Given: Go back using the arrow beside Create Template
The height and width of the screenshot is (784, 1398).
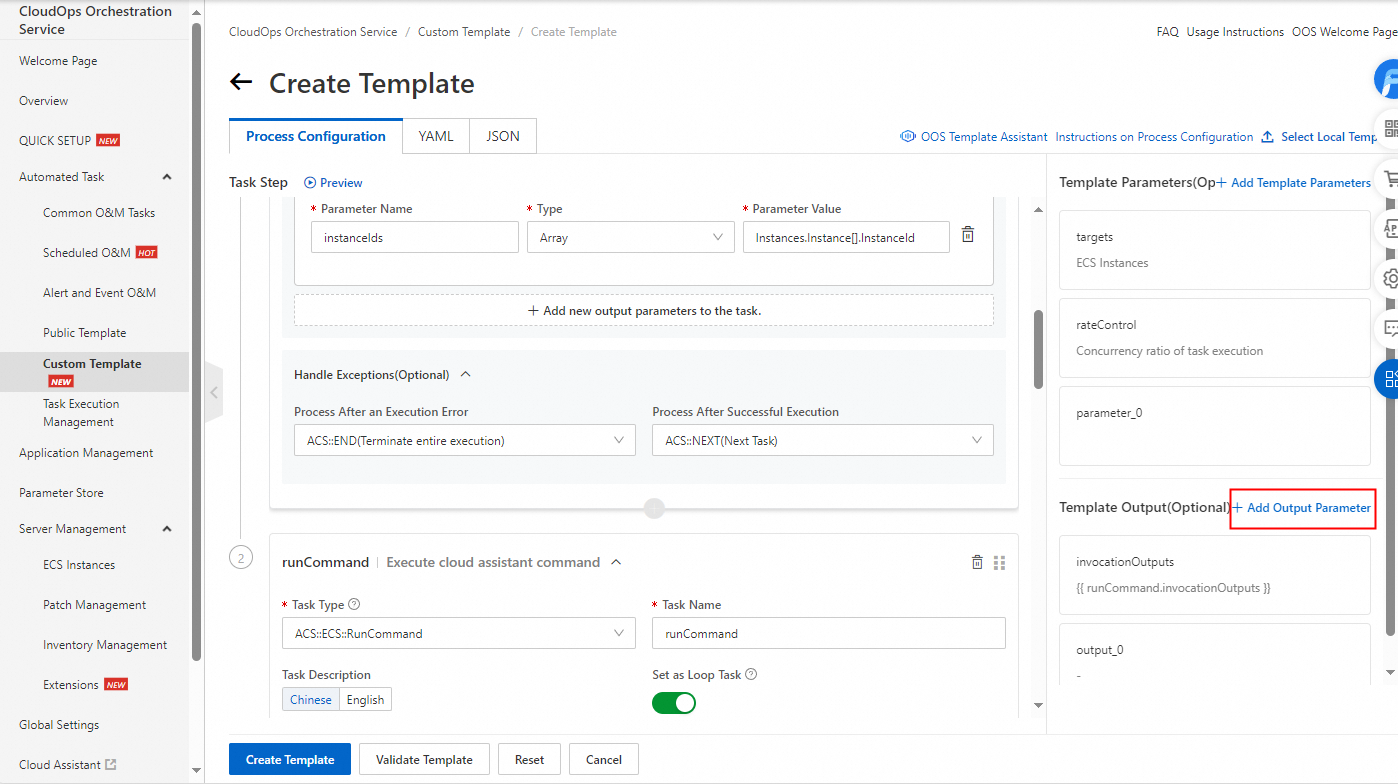Looking at the screenshot, I should click(x=241, y=82).
